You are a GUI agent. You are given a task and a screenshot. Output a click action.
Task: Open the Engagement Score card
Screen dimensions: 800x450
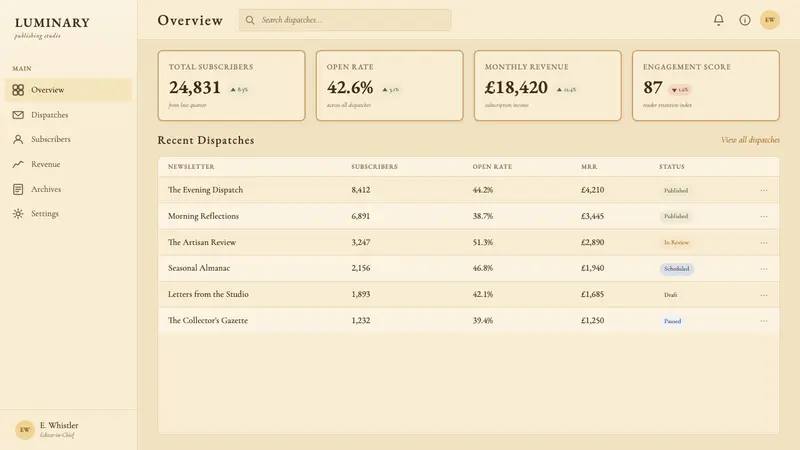[x=706, y=86]
